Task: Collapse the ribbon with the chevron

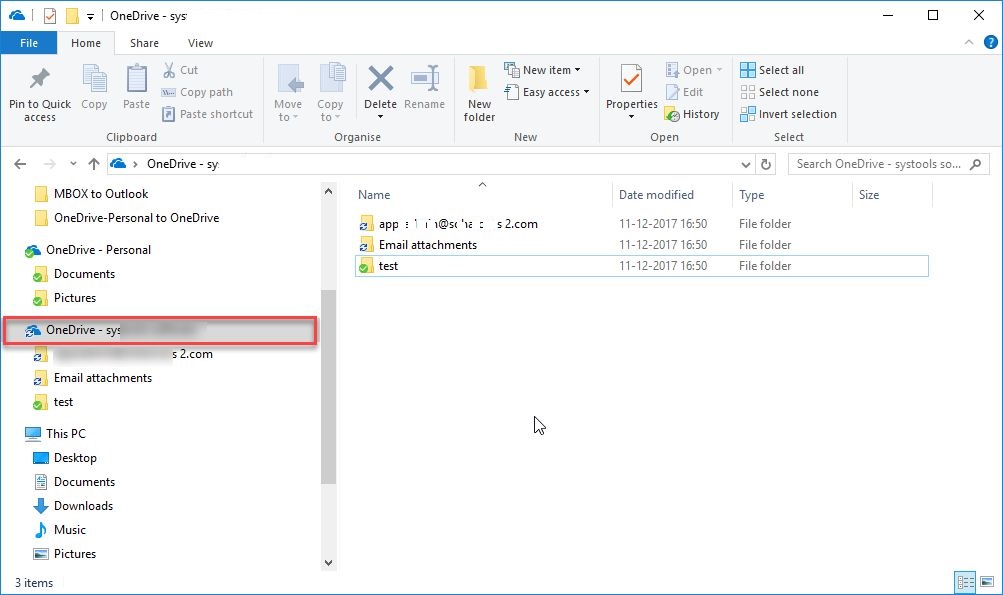Action: click(x=968, y=42)
